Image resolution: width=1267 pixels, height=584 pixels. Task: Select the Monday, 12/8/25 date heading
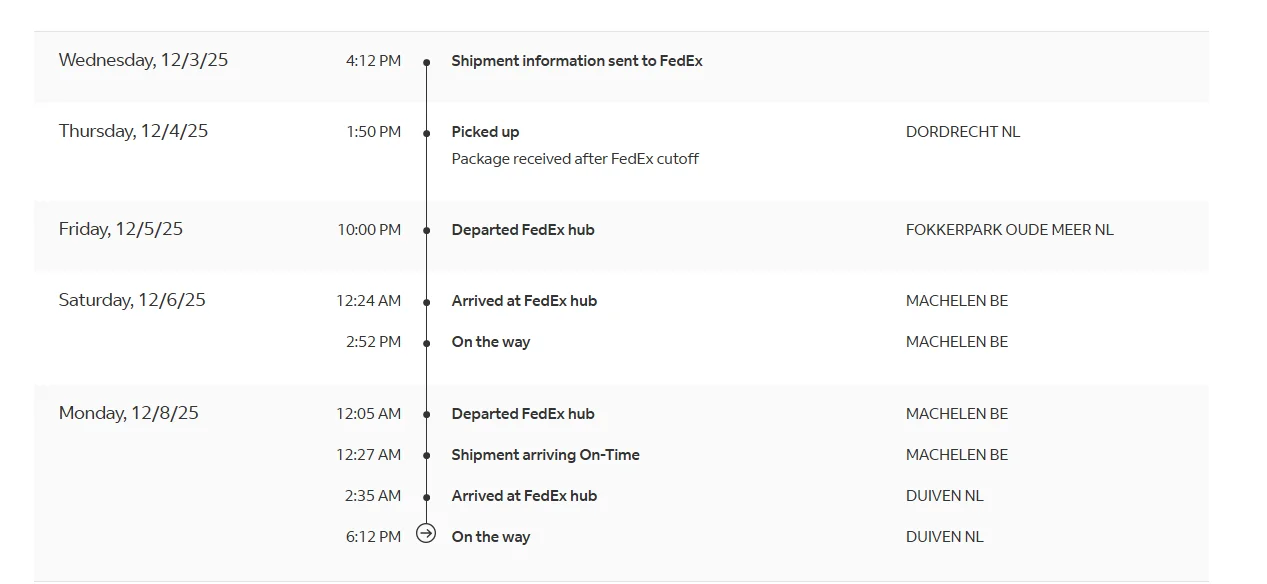click(x=129, y=413)
